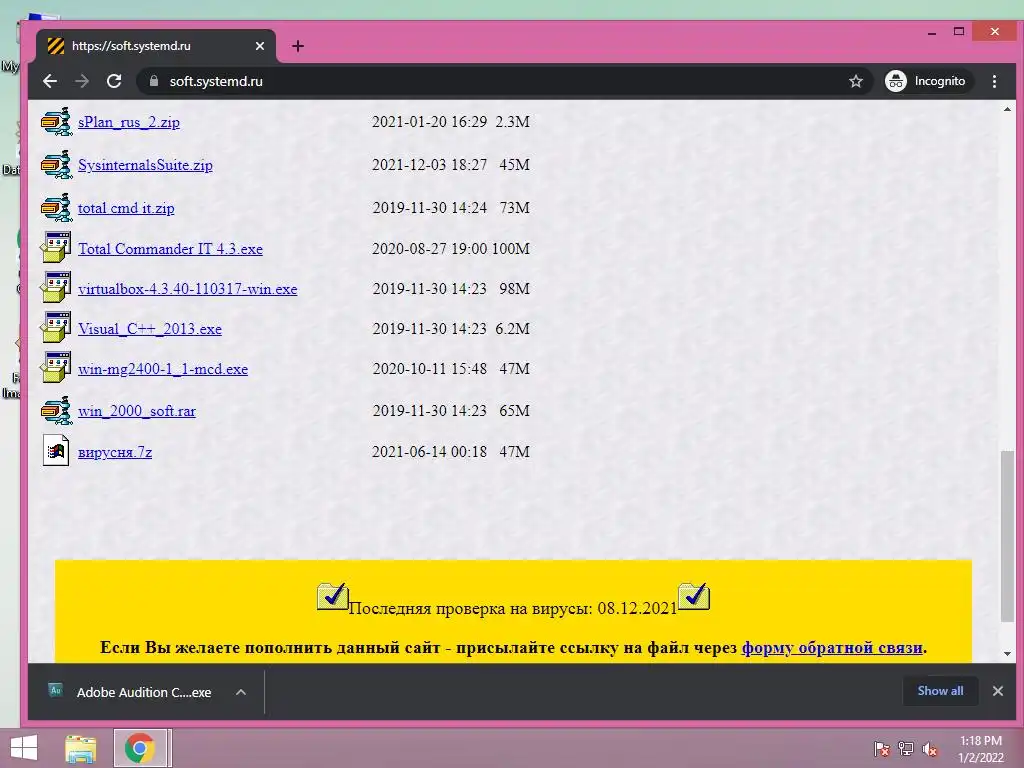Click the browser forward arrow
The image size is (1024, 768).
point(82,81)
